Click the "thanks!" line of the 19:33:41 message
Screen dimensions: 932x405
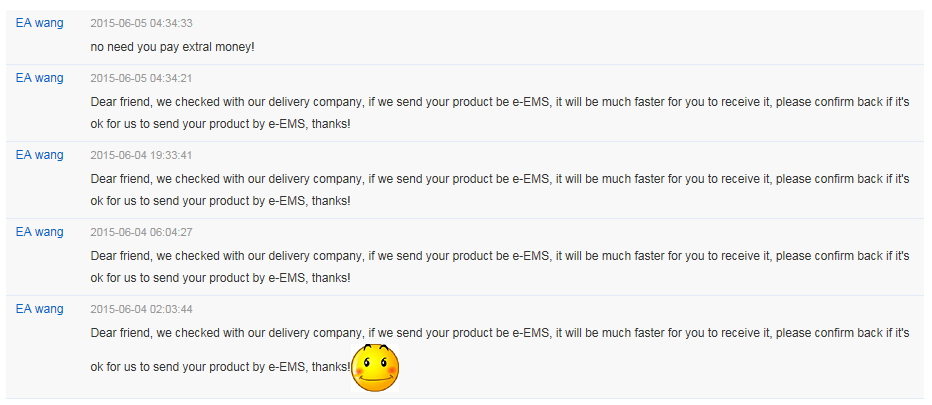[221, 201]
